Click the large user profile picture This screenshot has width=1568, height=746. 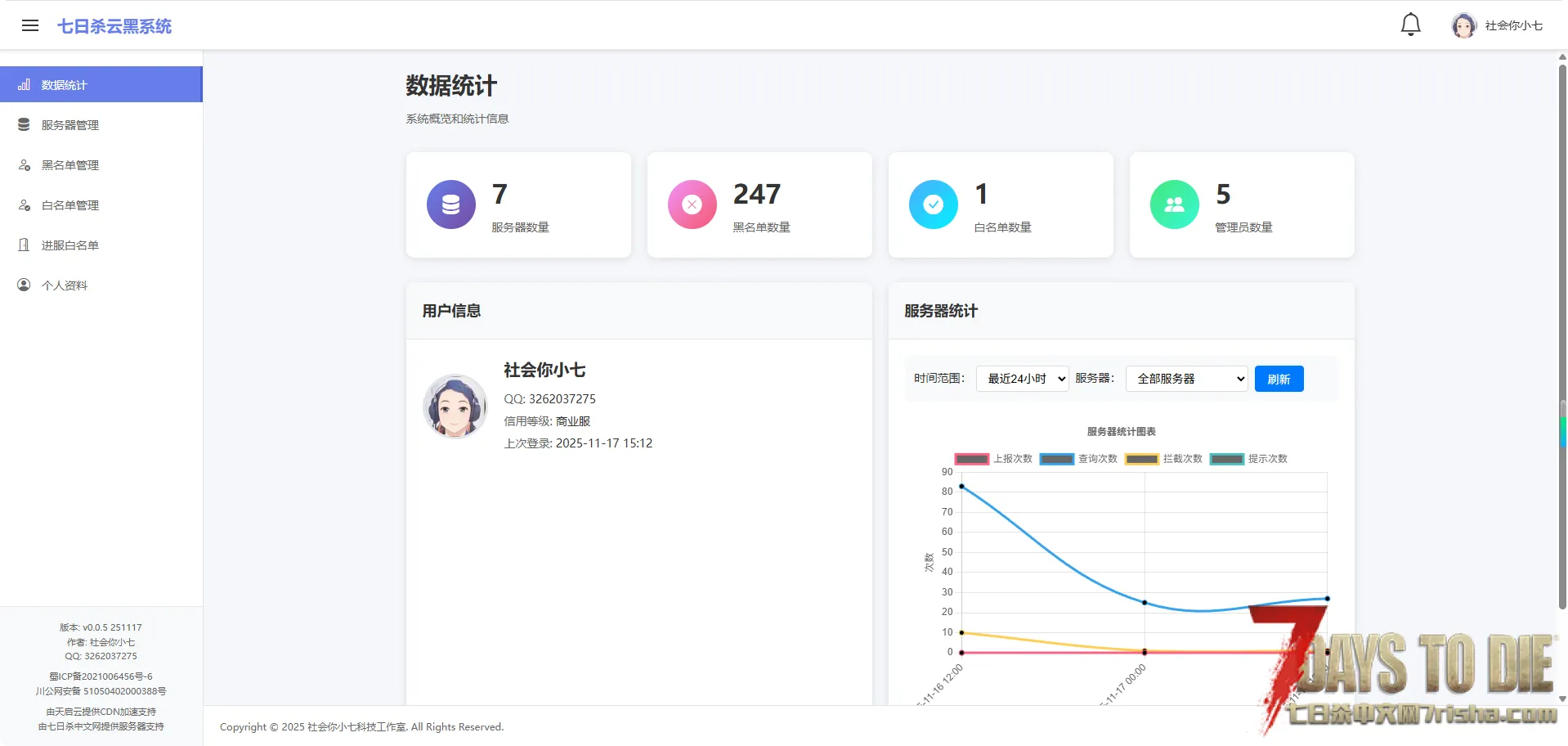tap(455, 407)
